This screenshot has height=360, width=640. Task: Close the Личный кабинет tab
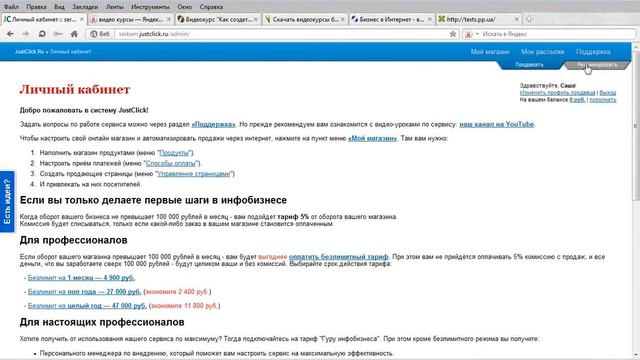tap(82, 19)
